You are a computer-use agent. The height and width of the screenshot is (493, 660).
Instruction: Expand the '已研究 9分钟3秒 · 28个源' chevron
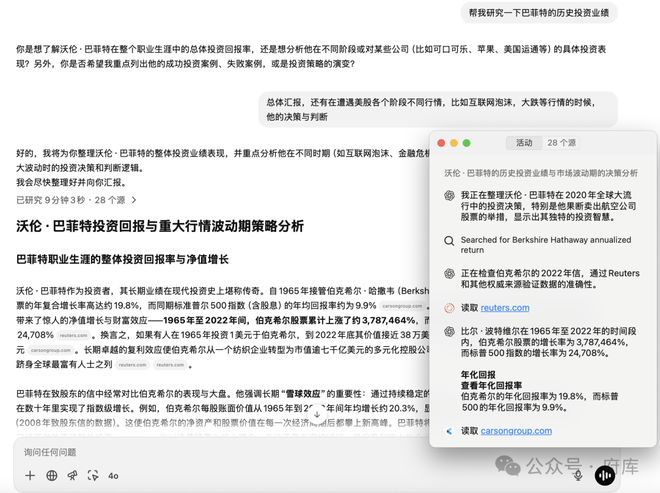click(x=134, y=200)
